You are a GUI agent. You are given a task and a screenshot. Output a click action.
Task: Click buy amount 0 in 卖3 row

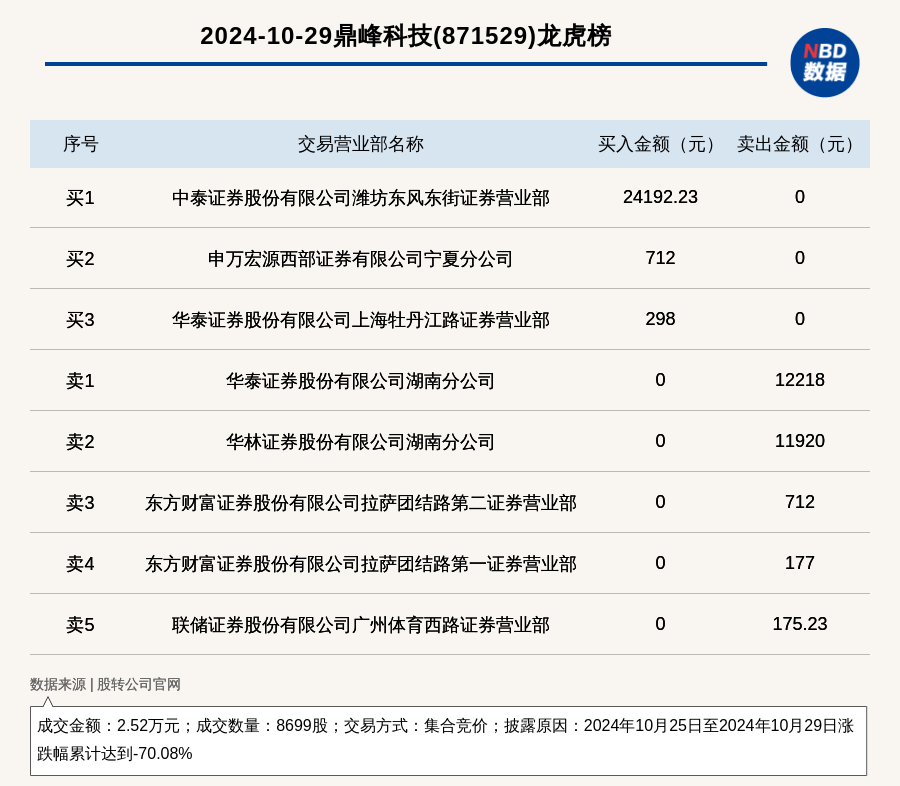[x=660, y=502]
